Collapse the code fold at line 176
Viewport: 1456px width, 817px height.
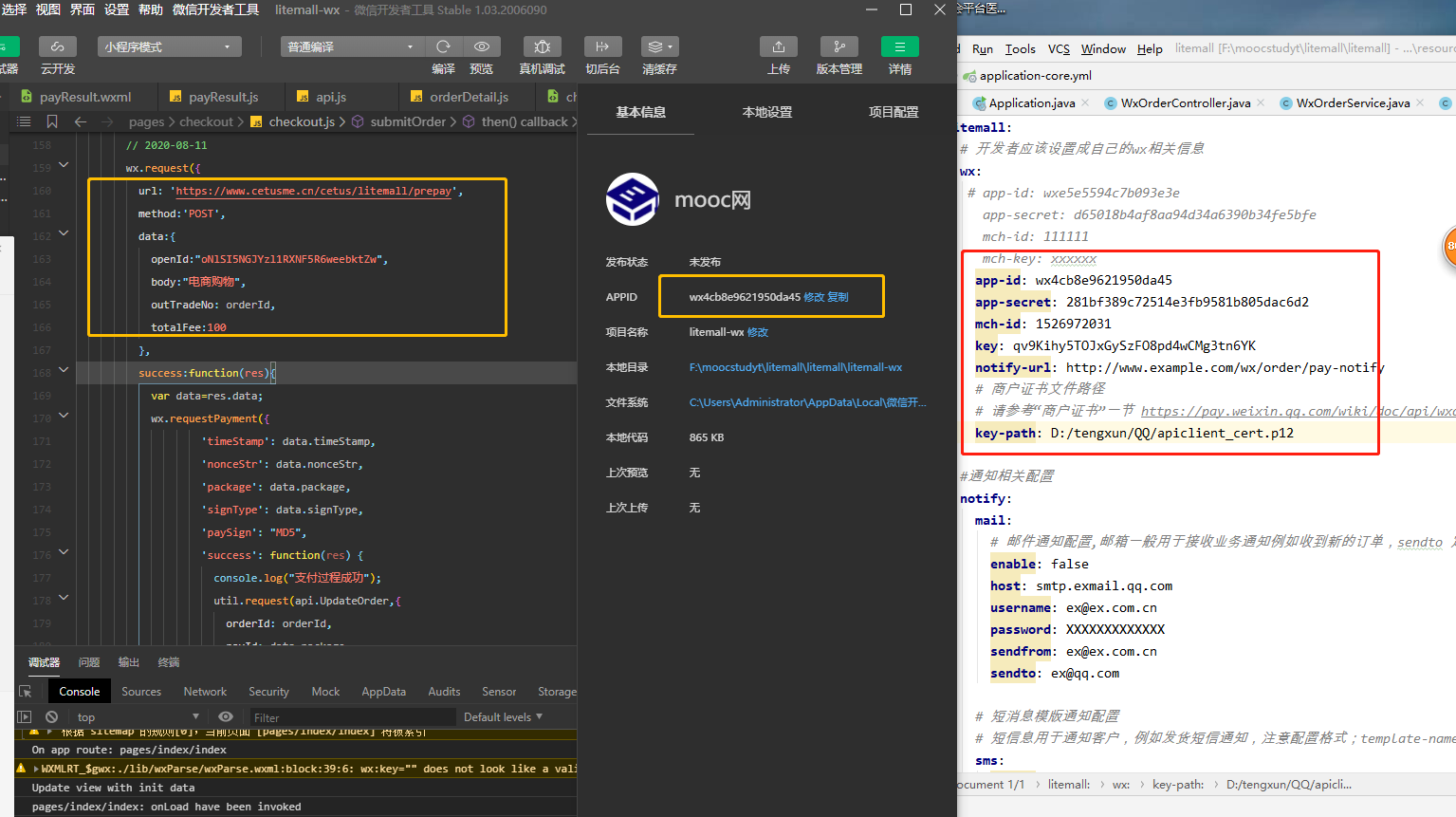(64, 552)
